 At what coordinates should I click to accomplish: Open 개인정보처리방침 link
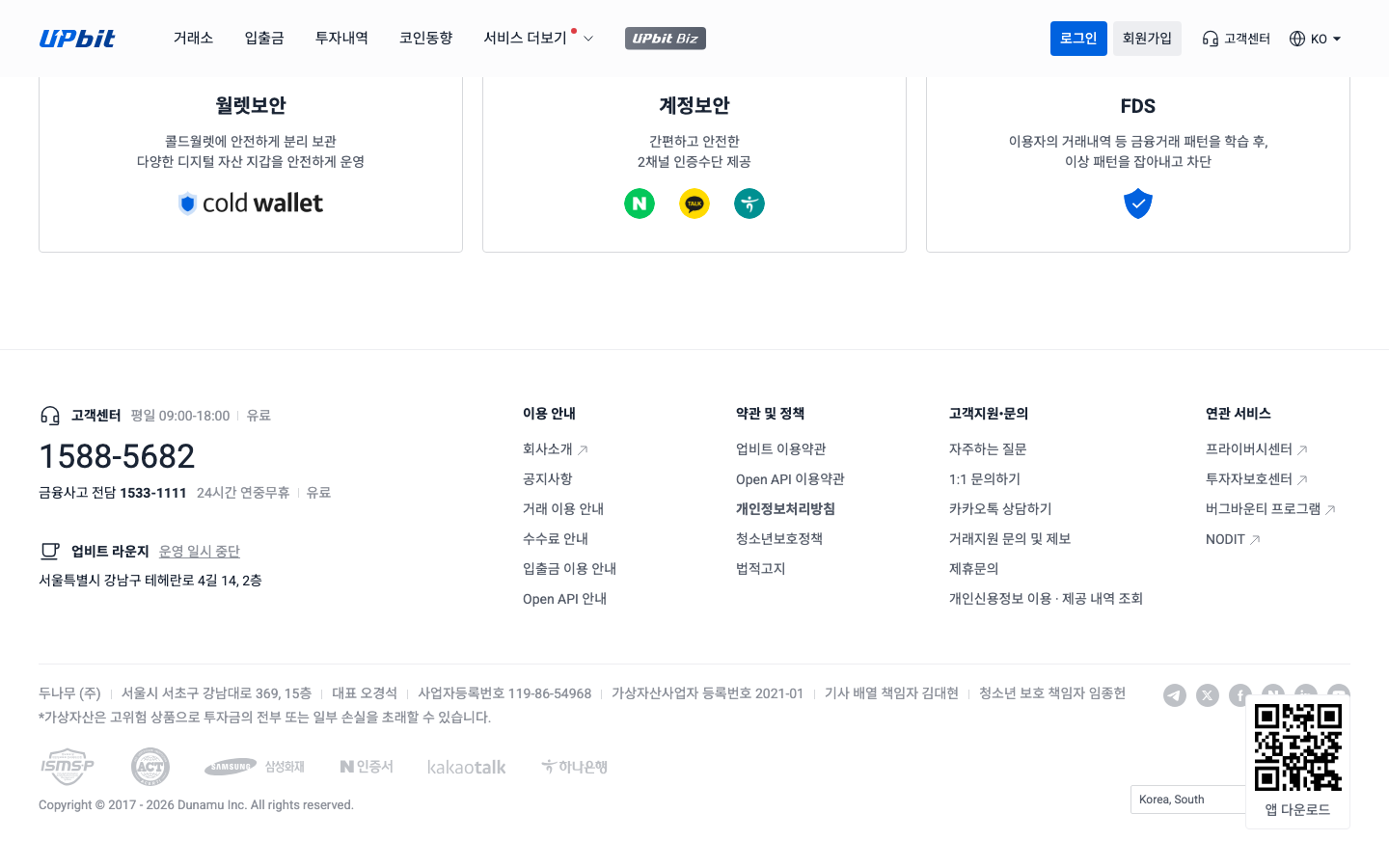[786, 509]
